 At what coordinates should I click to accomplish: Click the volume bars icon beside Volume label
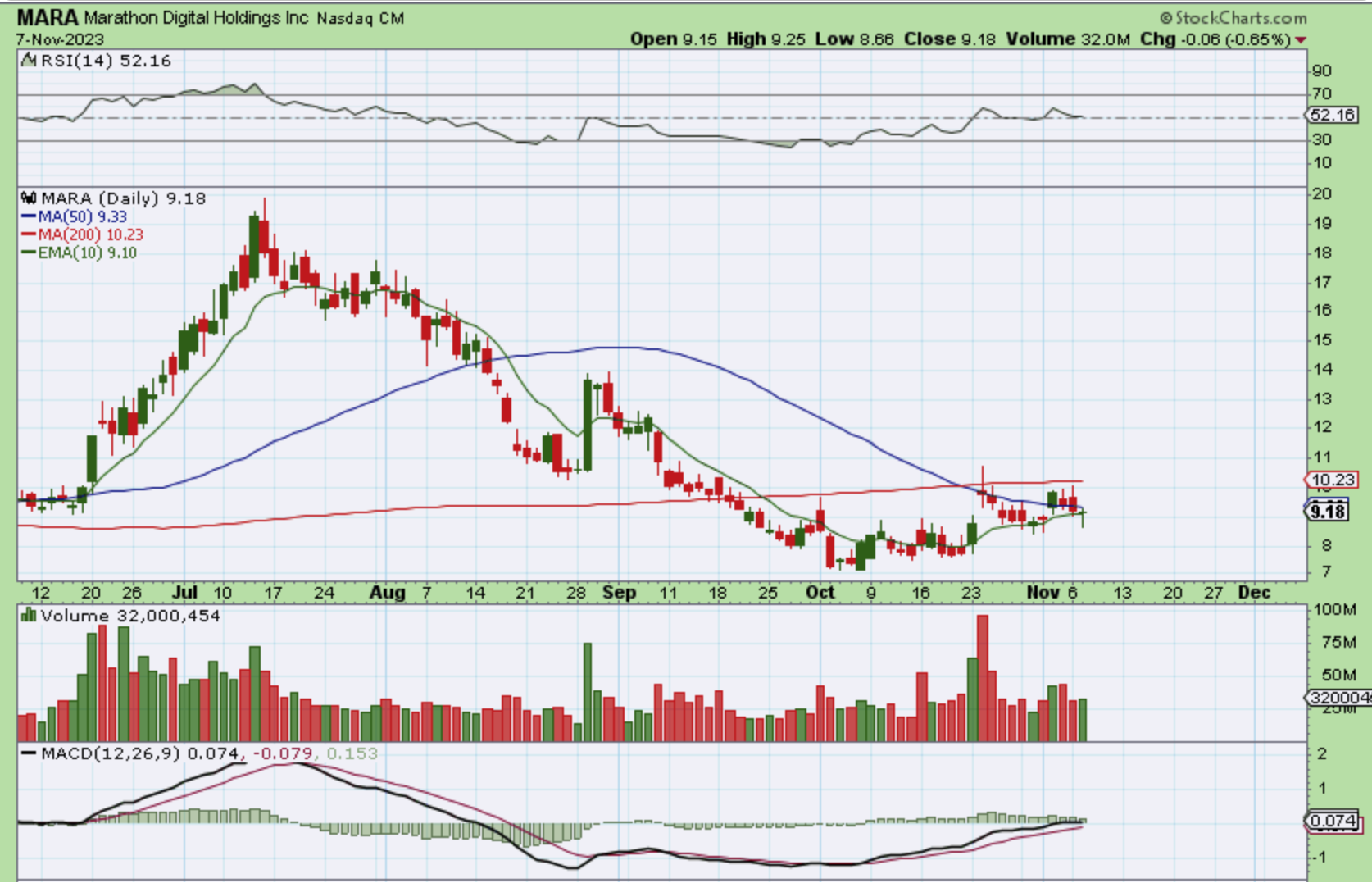point(30,615)
